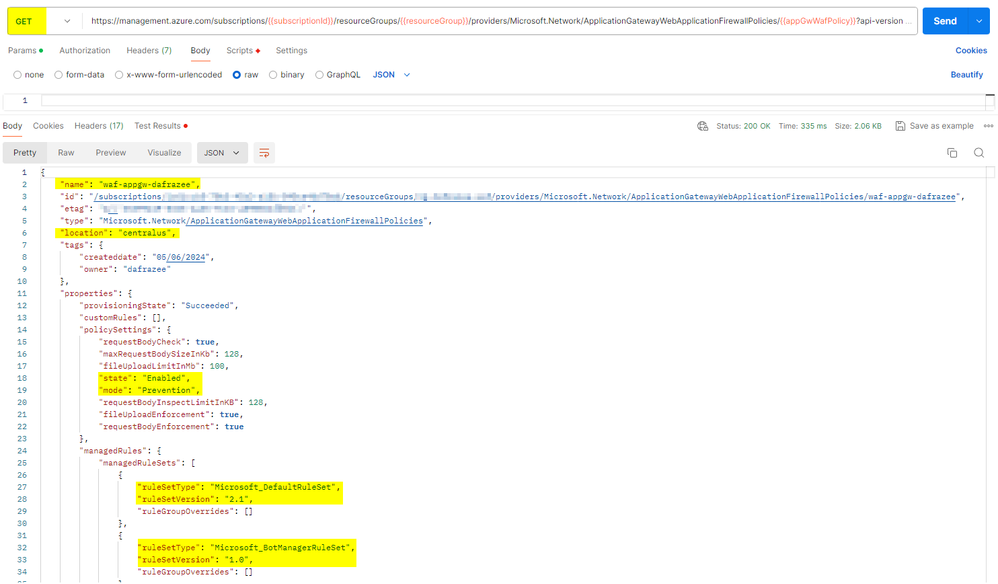Click the "requestBodyCheck": true line
This screenshot has width=998, height=584.
[x=158, y=342]
